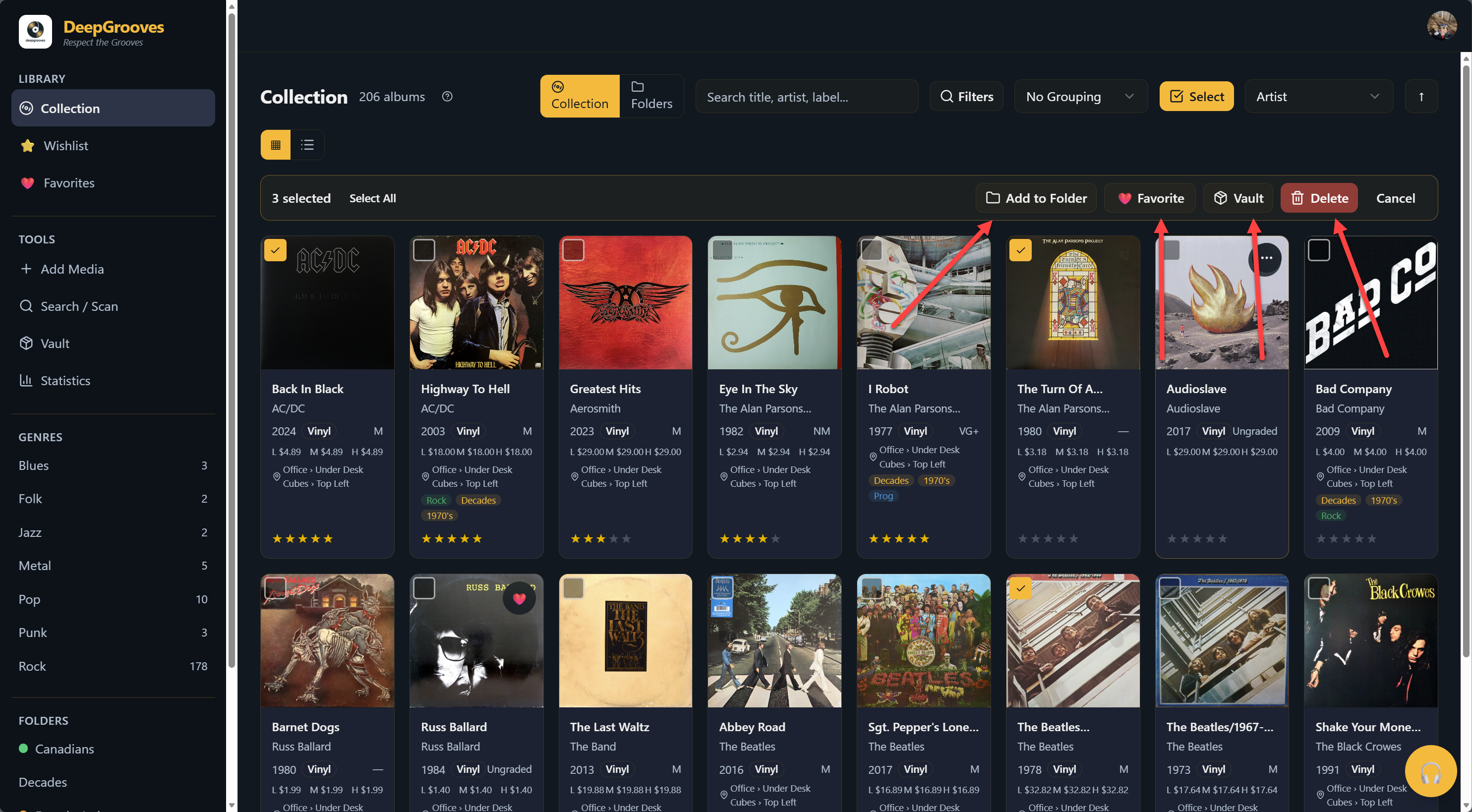The height and width of the screenshot is (812, 1472).
Task: Click the search title, artist, label field
Action: pyautogui.click(x=806, y=97)
